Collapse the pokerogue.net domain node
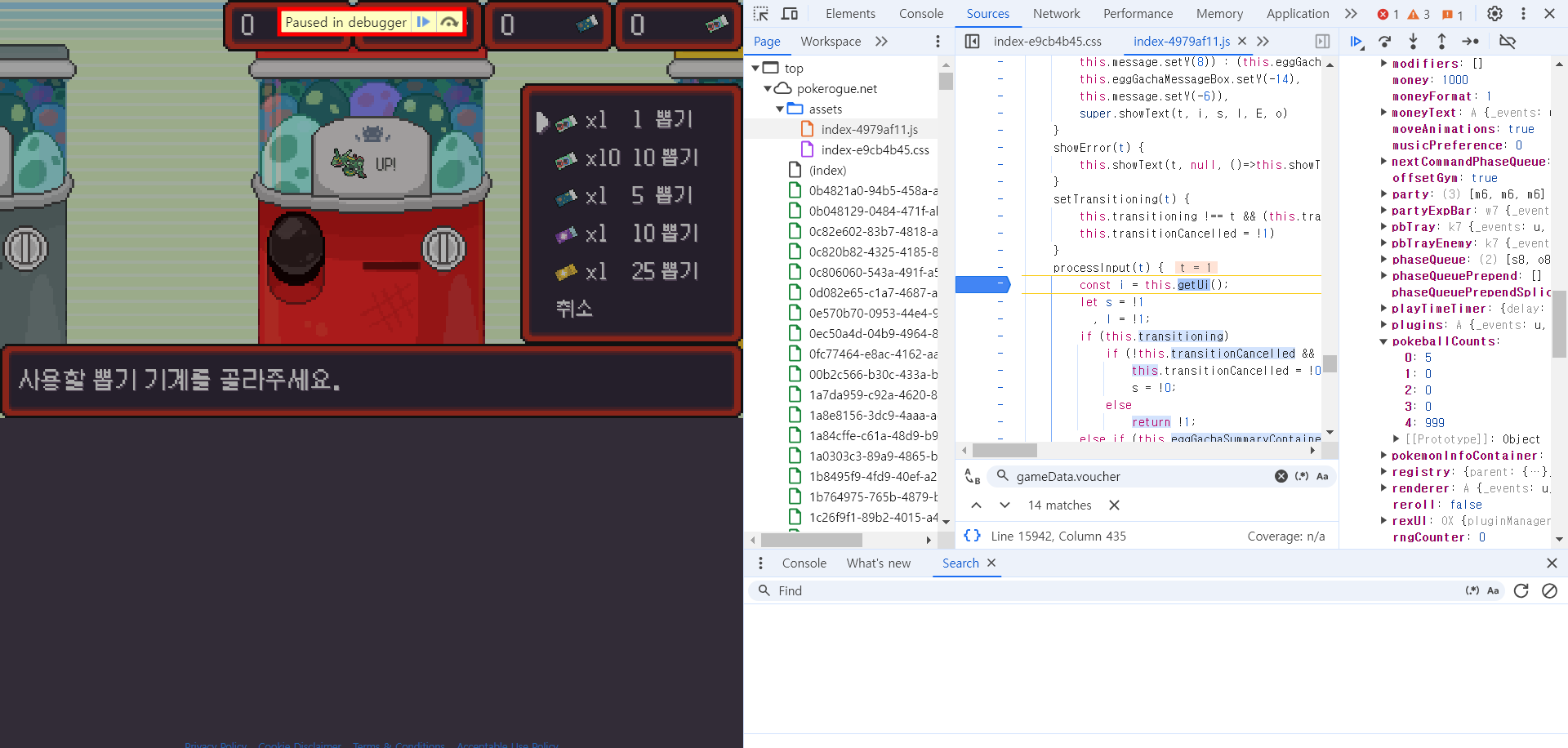 coord(768,89)
